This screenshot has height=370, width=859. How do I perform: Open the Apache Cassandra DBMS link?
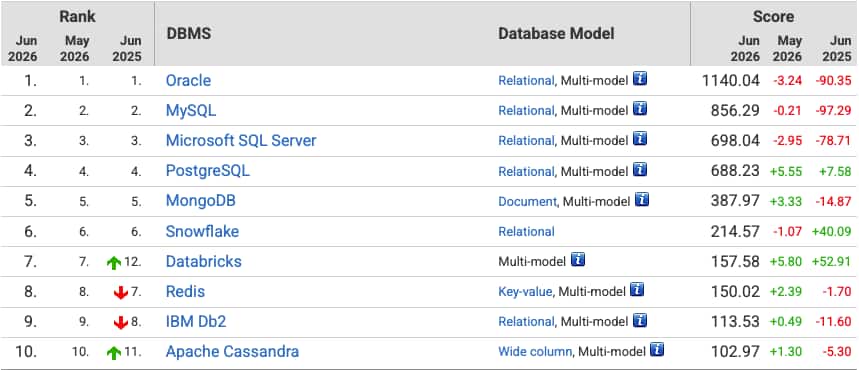[x=232, y=351]
